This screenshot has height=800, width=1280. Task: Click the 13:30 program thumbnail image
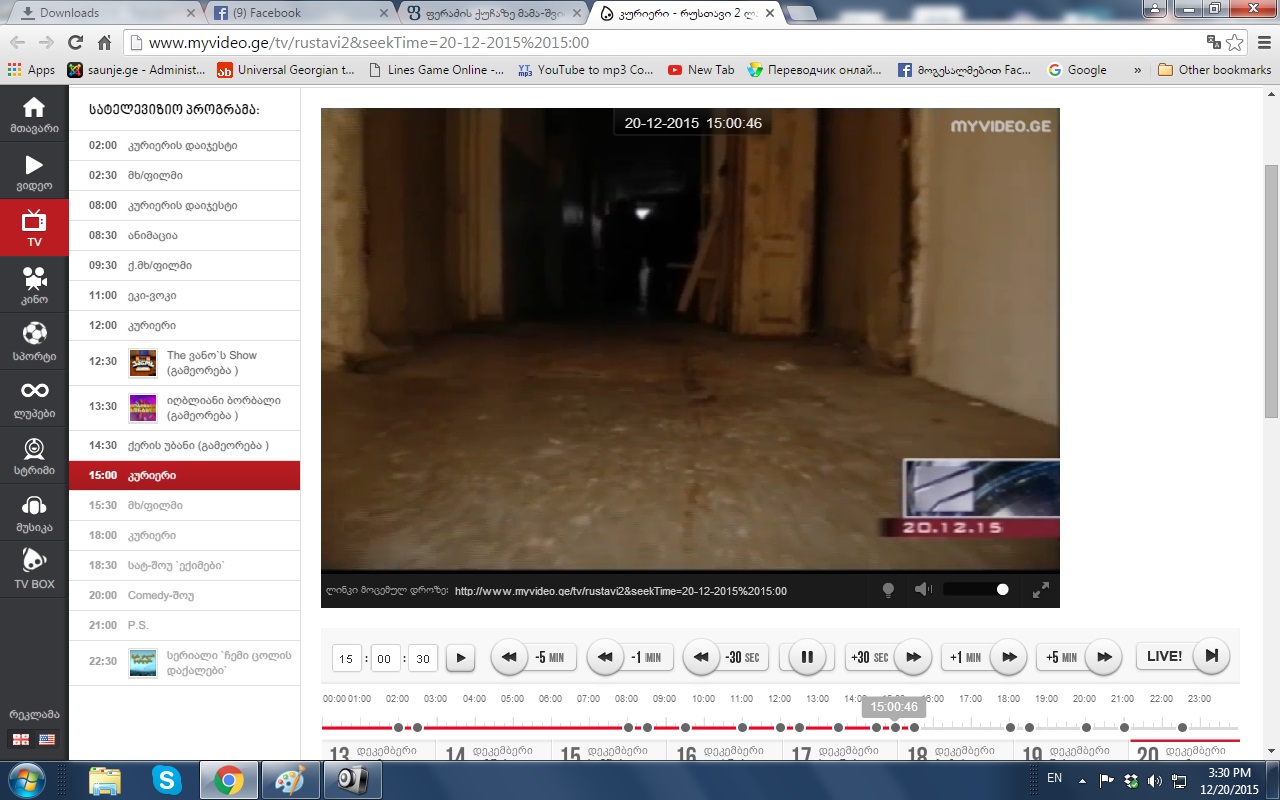point(143,408)
